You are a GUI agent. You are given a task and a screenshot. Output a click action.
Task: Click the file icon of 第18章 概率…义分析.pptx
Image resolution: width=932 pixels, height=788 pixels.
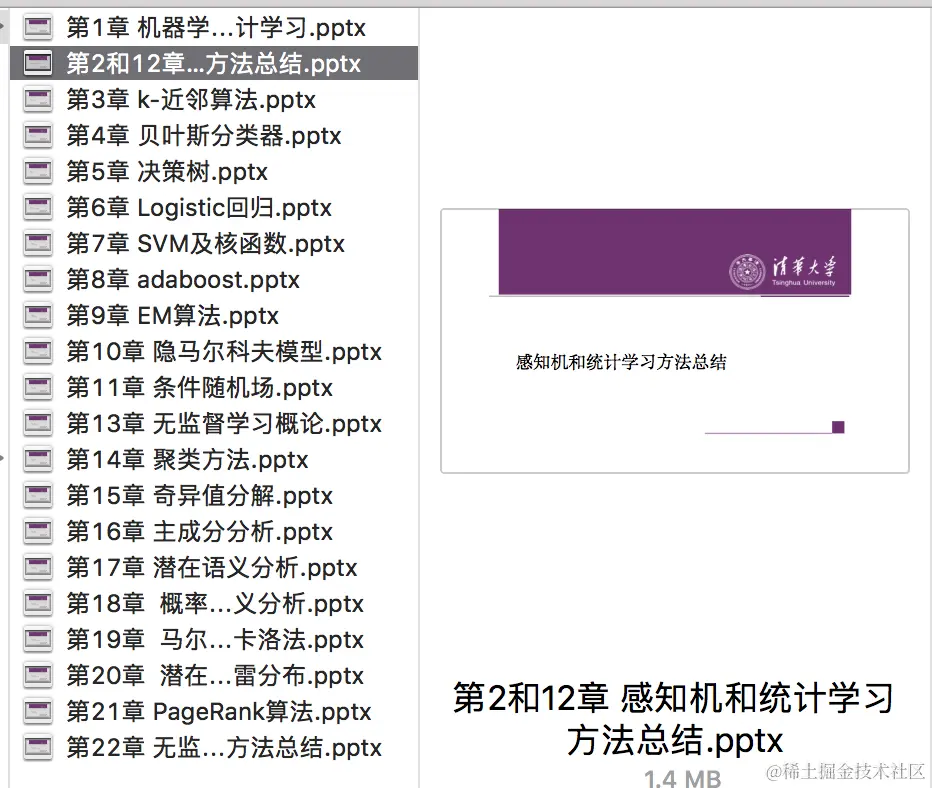click(x=37, y=603)
